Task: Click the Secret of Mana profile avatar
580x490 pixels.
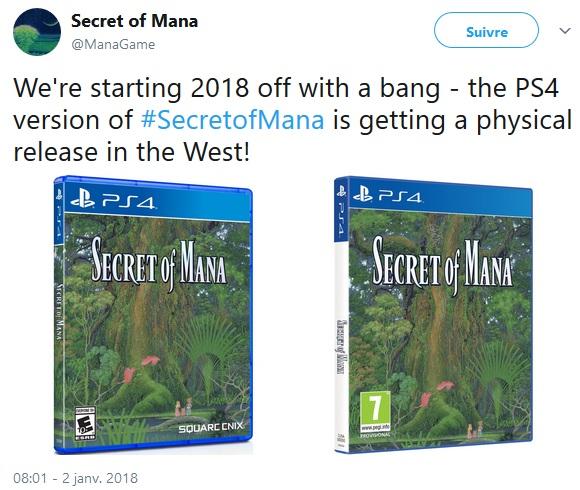Action: (x=37, y=32)
